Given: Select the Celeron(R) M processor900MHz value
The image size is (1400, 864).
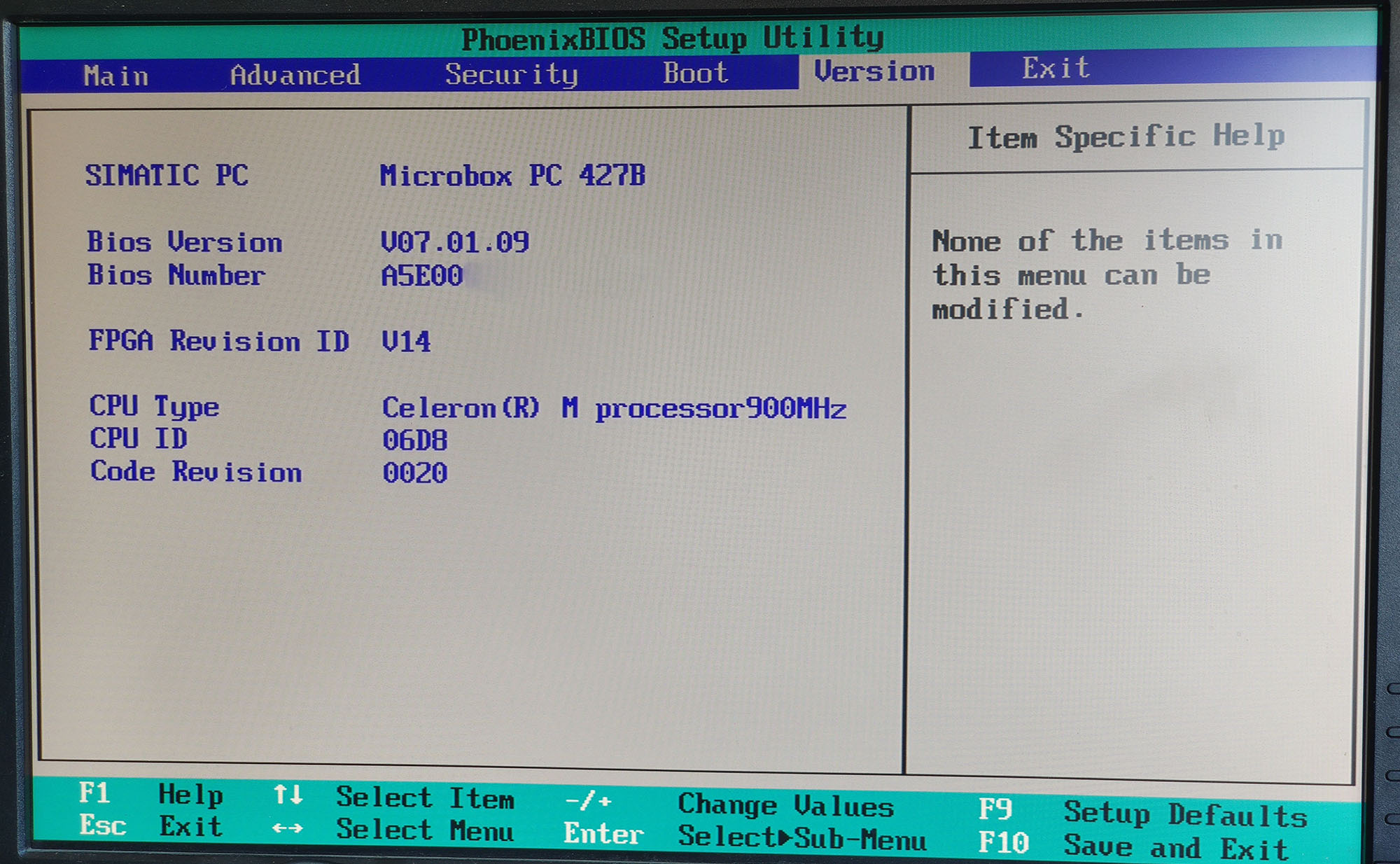Looking at the screenshot, I should point(615,408).
